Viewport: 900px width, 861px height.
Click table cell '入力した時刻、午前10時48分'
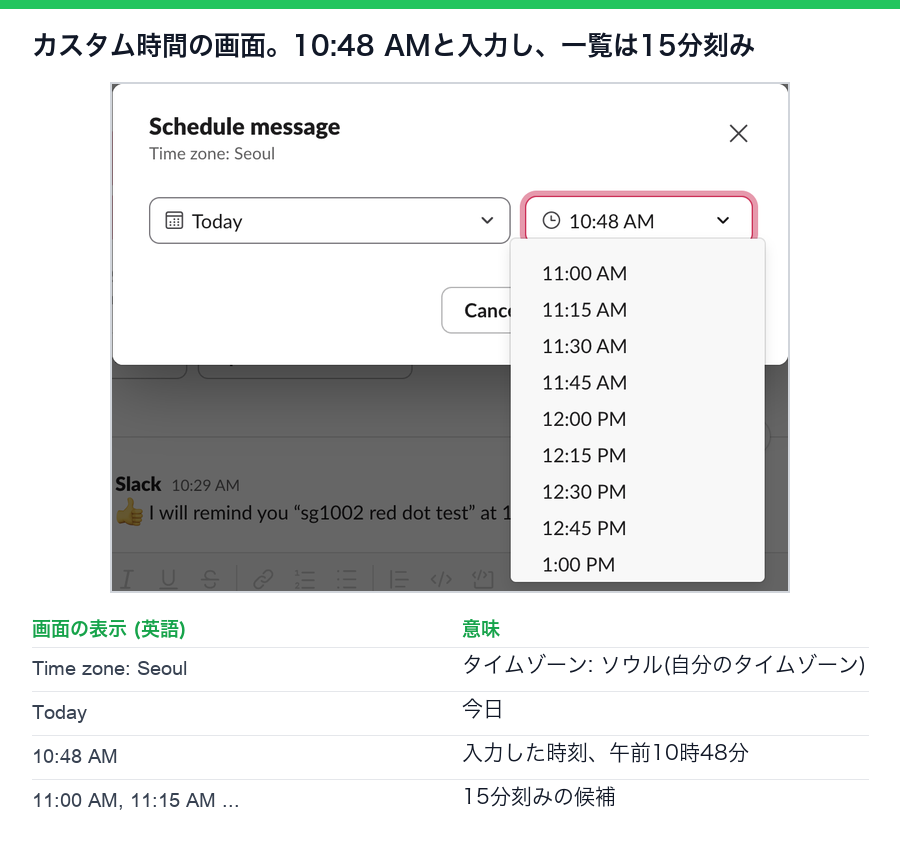click(606, 753)
